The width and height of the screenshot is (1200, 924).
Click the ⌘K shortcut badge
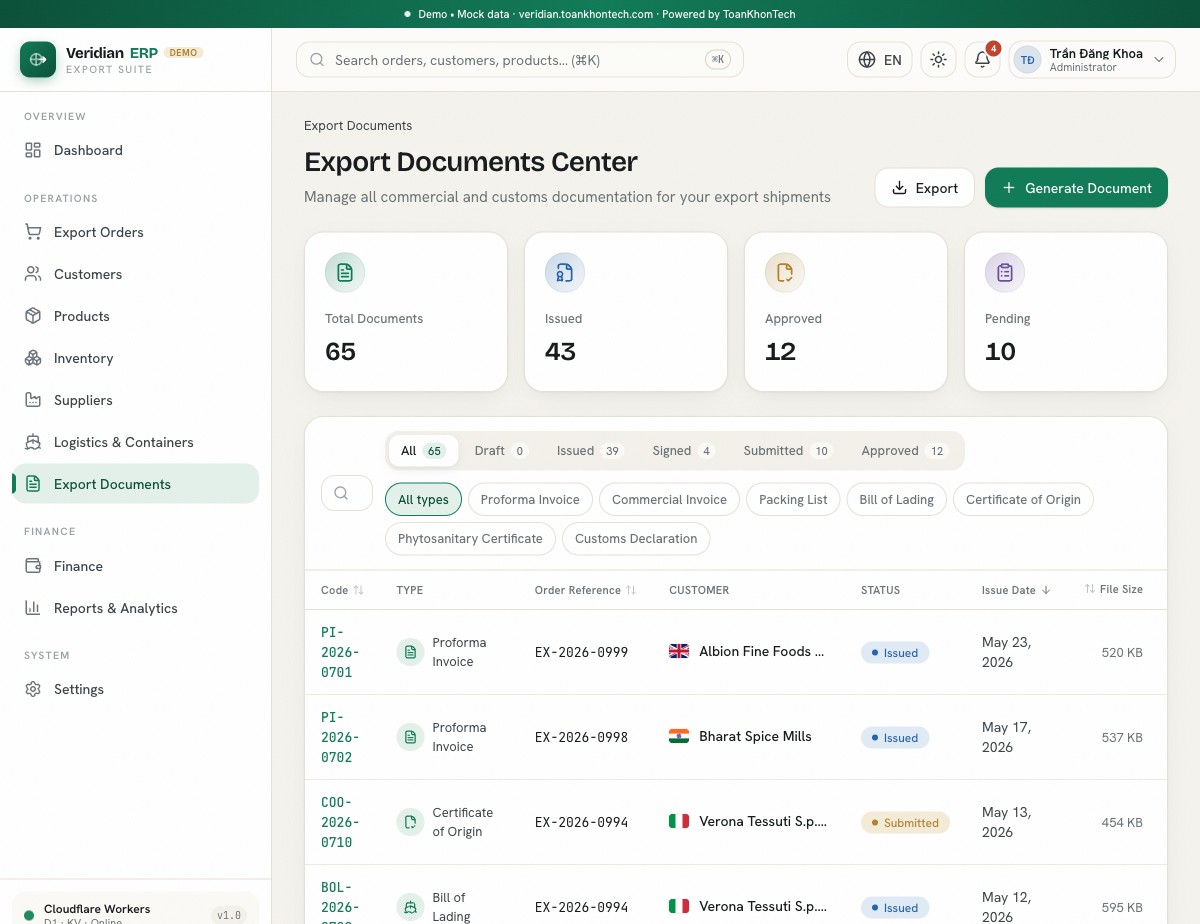(718, 60)
